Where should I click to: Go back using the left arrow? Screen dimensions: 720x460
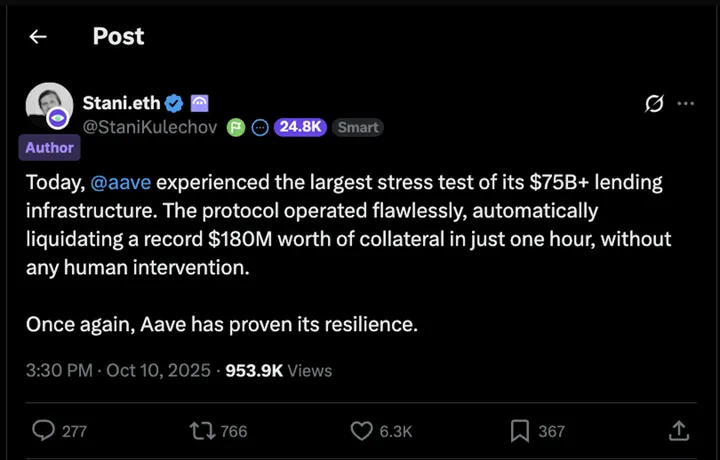38,37
